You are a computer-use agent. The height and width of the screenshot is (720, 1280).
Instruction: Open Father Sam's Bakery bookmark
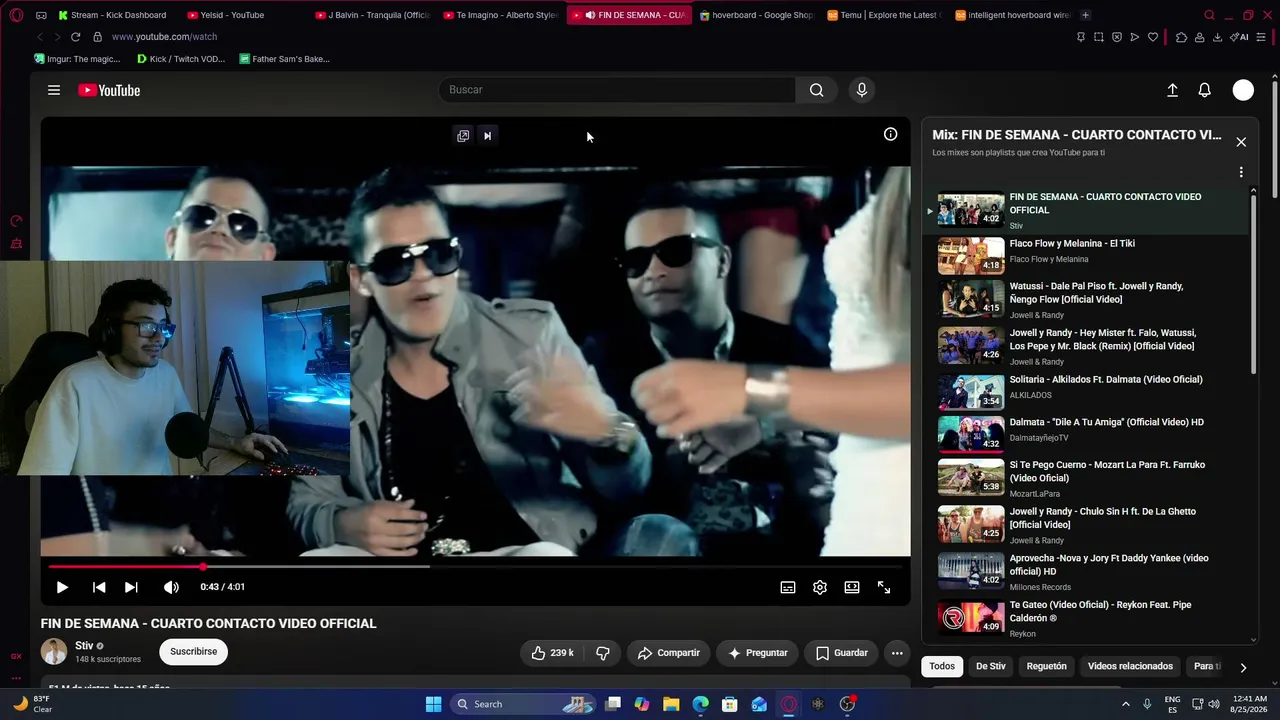point(285,59)
